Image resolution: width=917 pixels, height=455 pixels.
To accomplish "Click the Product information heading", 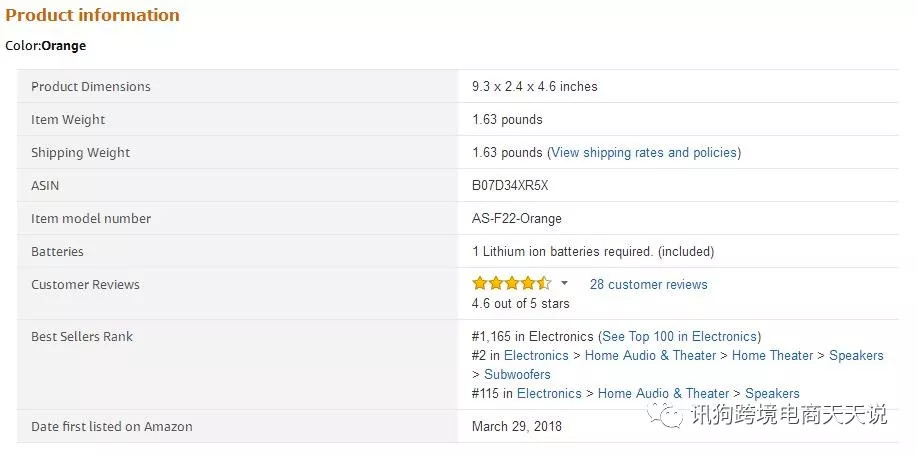I will 93,15.
